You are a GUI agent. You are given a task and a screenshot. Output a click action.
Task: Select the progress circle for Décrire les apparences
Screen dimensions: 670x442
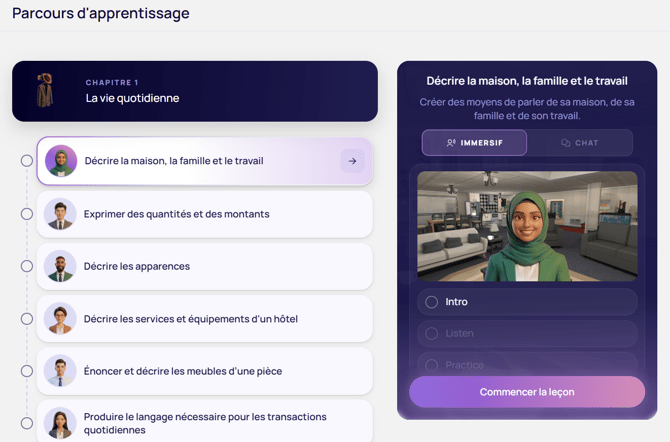(x=27, y=266)
